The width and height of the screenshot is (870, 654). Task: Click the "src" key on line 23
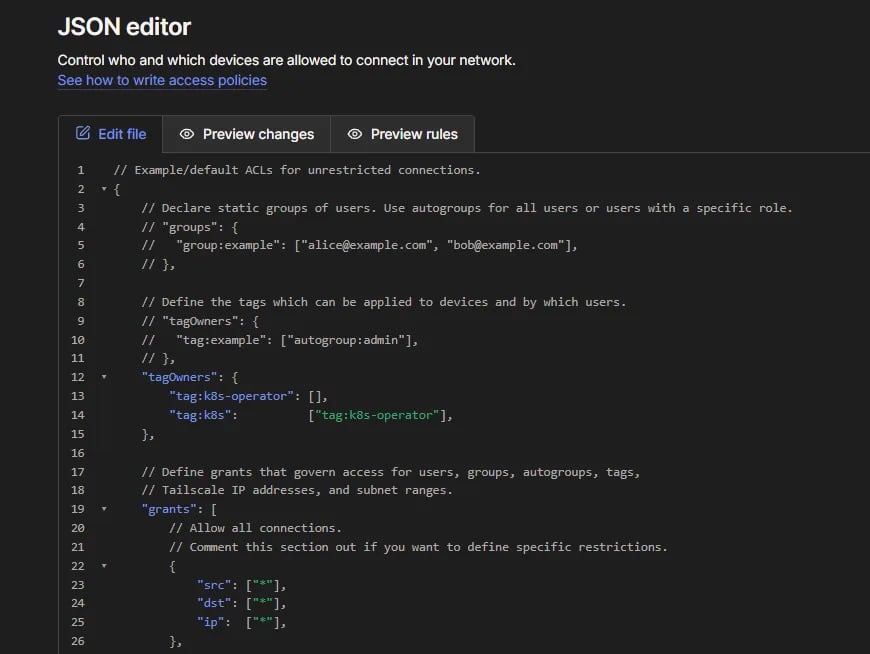click(214, 585)
